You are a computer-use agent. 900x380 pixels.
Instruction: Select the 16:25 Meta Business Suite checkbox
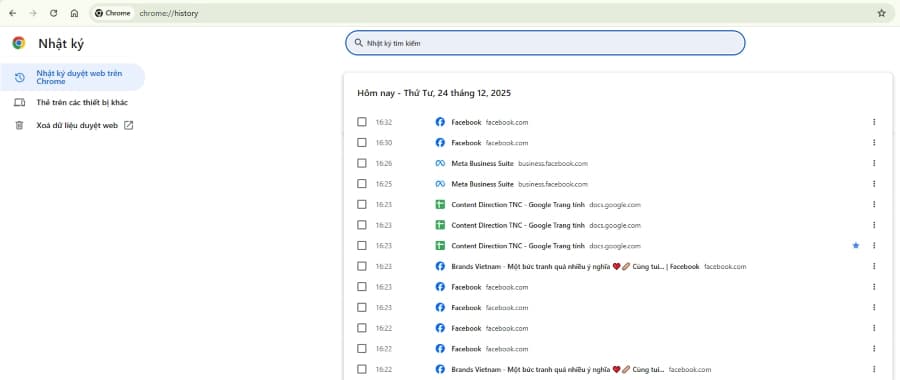(x=362, y=184)
